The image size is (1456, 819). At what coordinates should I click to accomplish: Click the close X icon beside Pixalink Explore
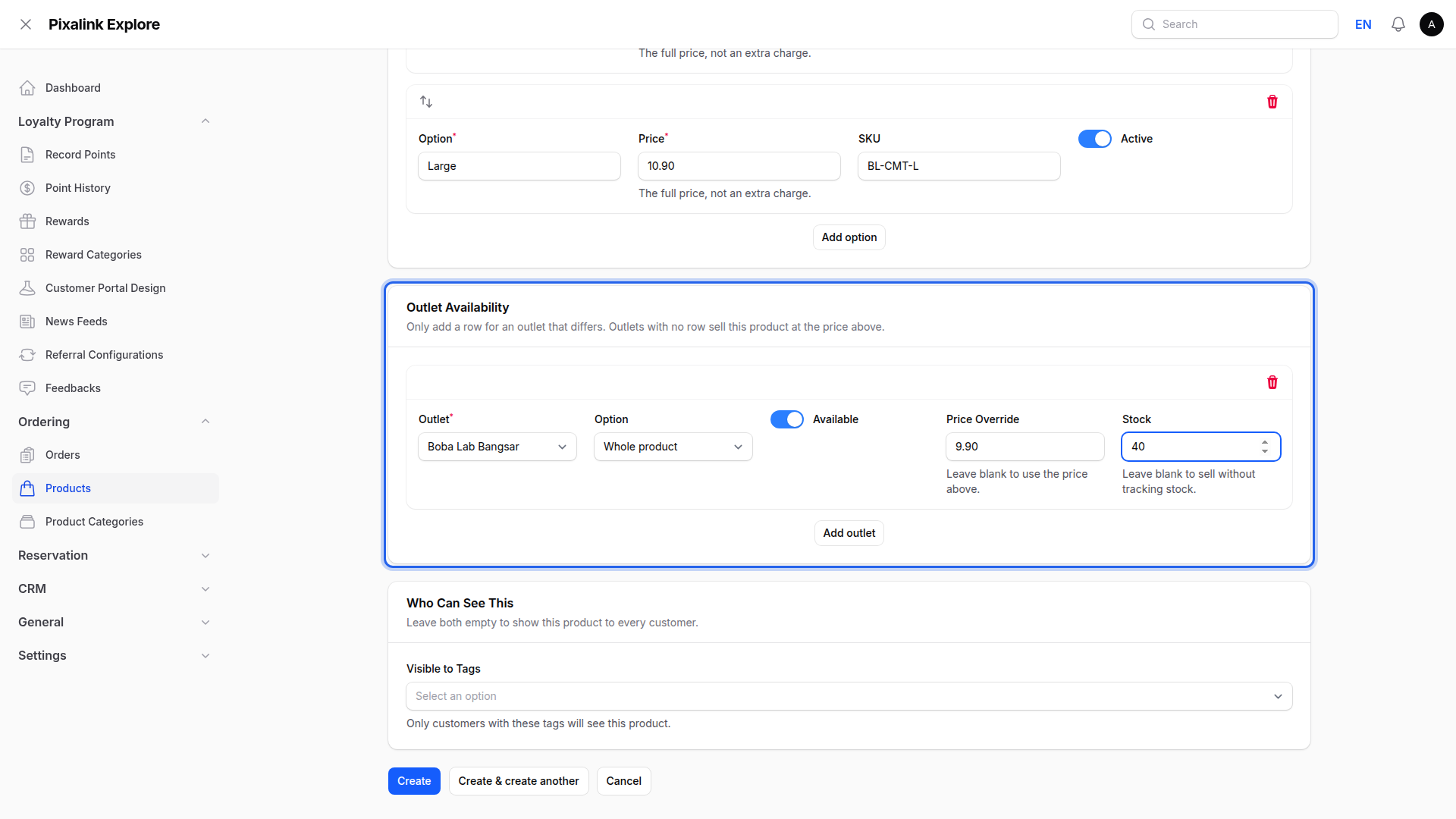(26, 24)
